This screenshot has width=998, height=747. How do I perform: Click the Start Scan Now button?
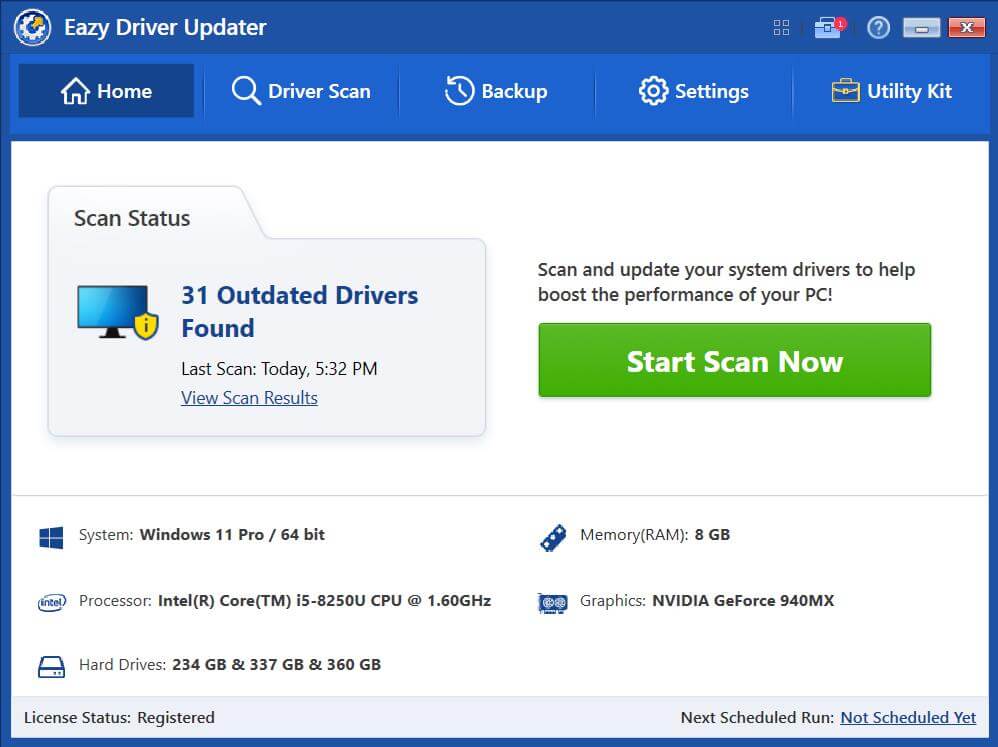(x=734, y=360)
